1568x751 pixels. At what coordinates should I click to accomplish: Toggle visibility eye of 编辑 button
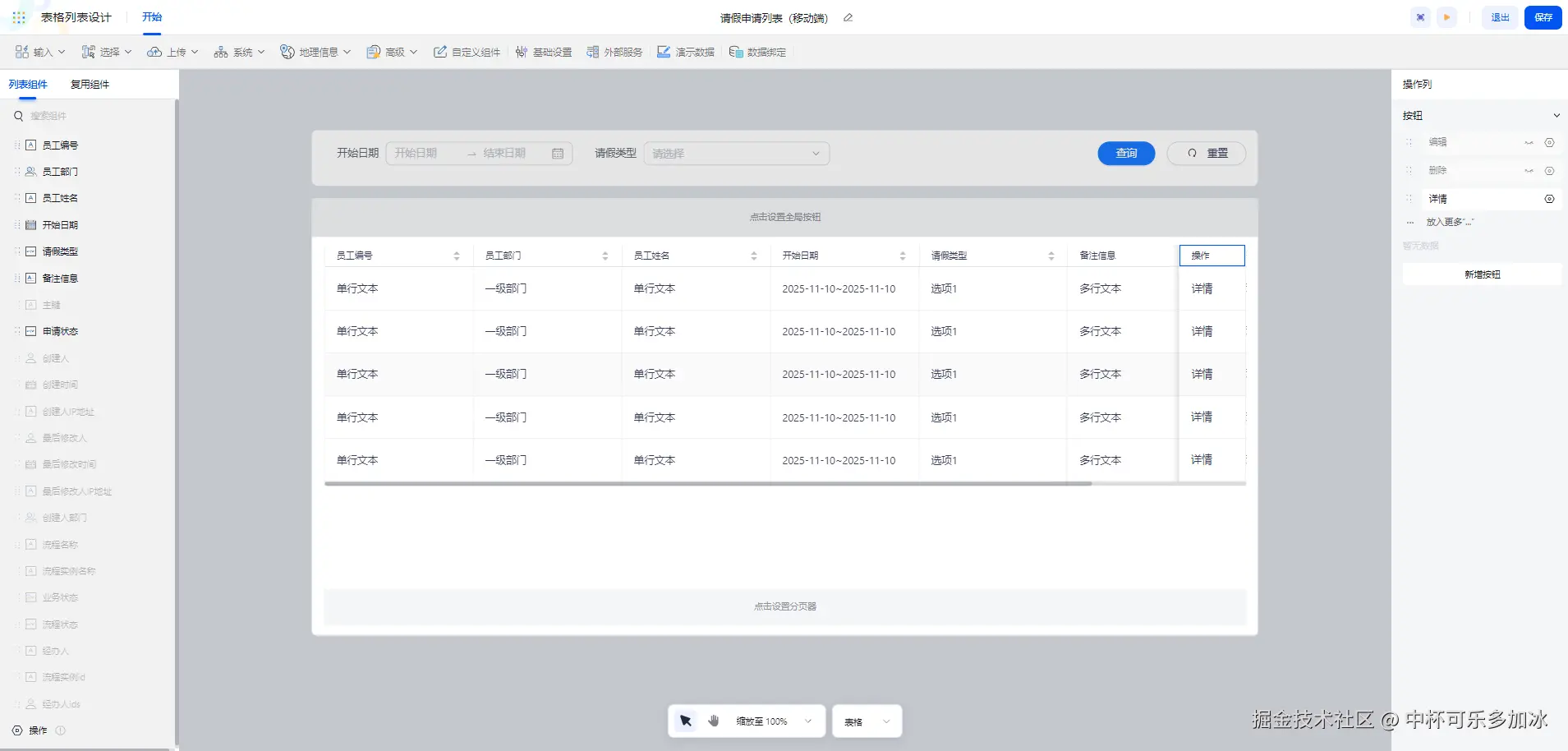click(1529, 142)
